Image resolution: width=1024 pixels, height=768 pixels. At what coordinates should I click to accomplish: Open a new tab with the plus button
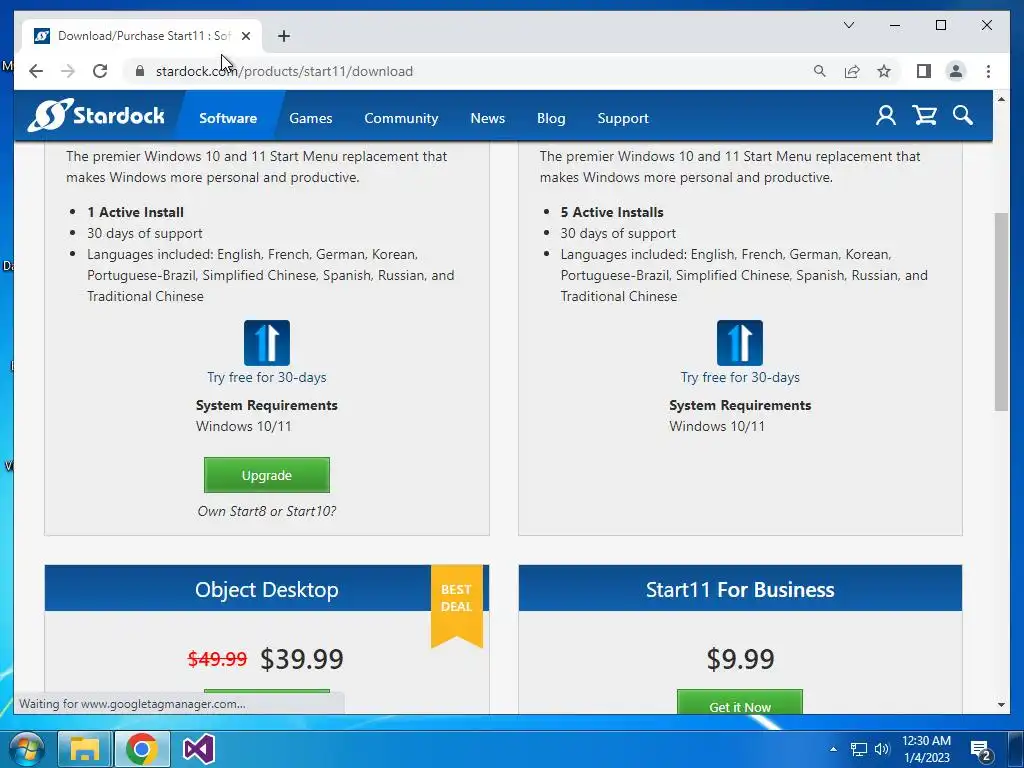click(283, 36)
